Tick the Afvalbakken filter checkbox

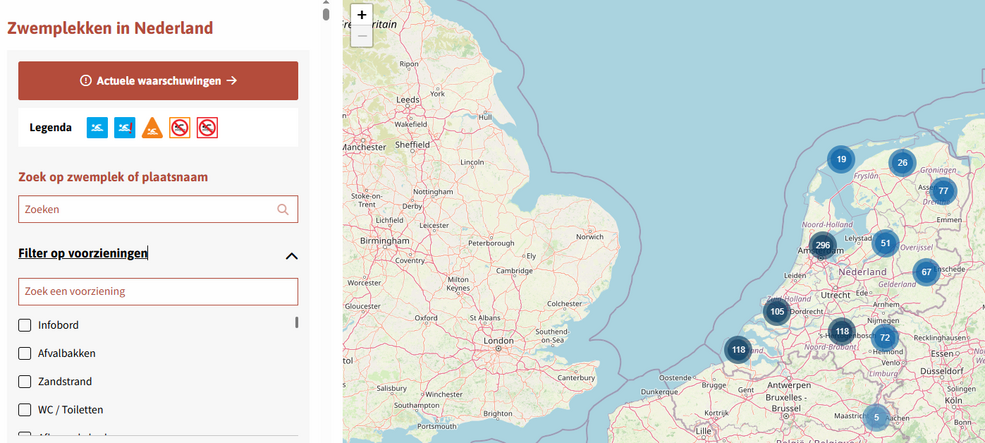pos(25,353)
